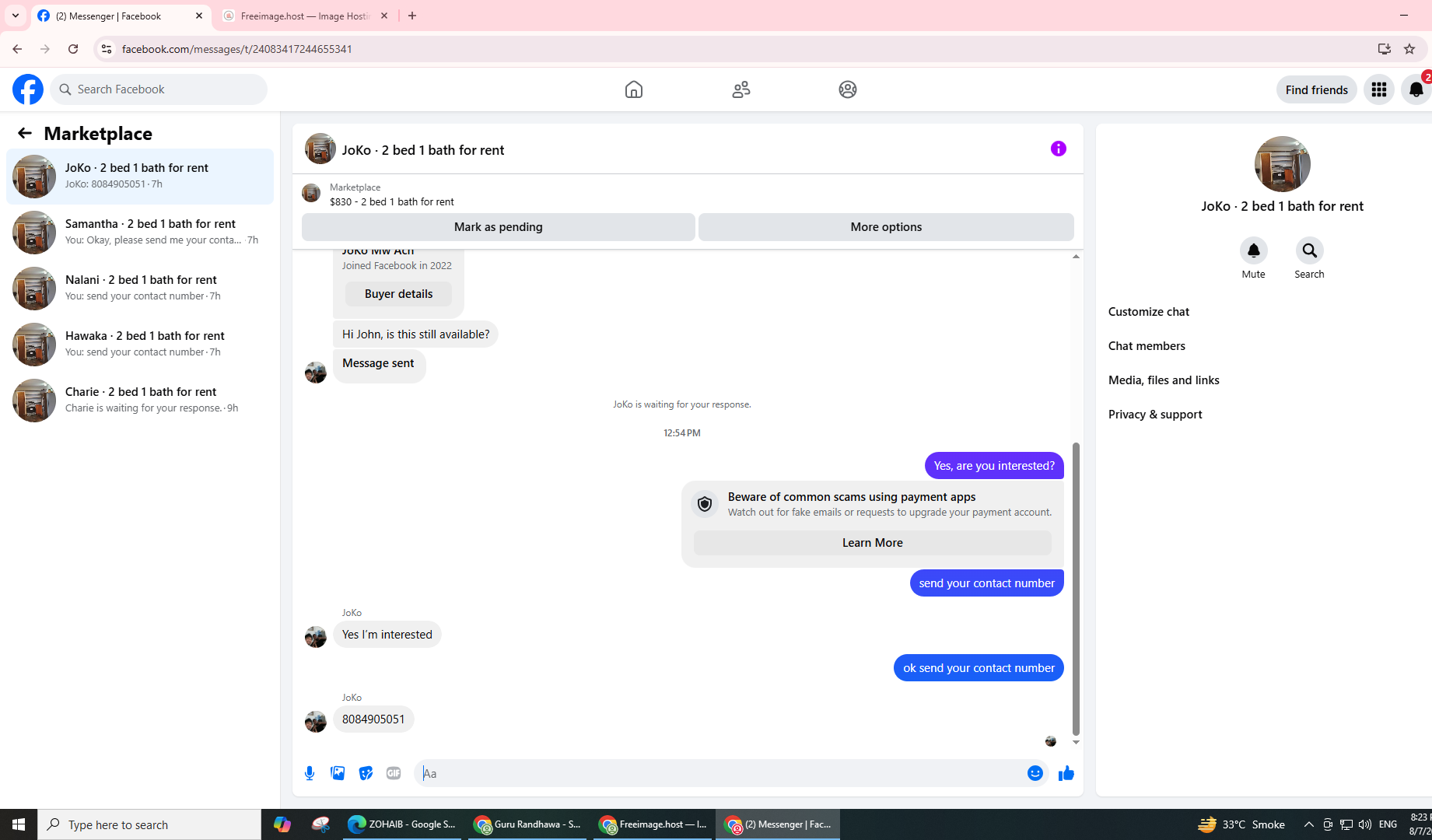Expand Media, files and links section
Screen dimensions: 1432x840
pos(1164,380)
